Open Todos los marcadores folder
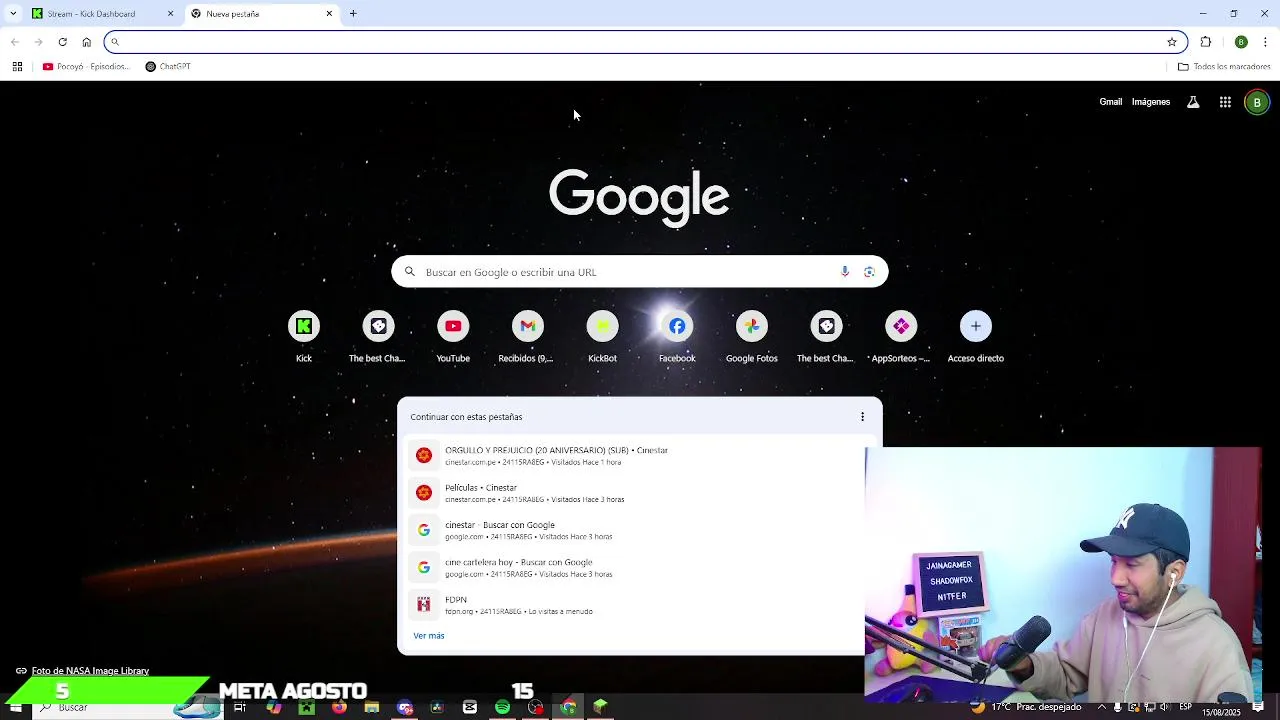 point(1224,67)
